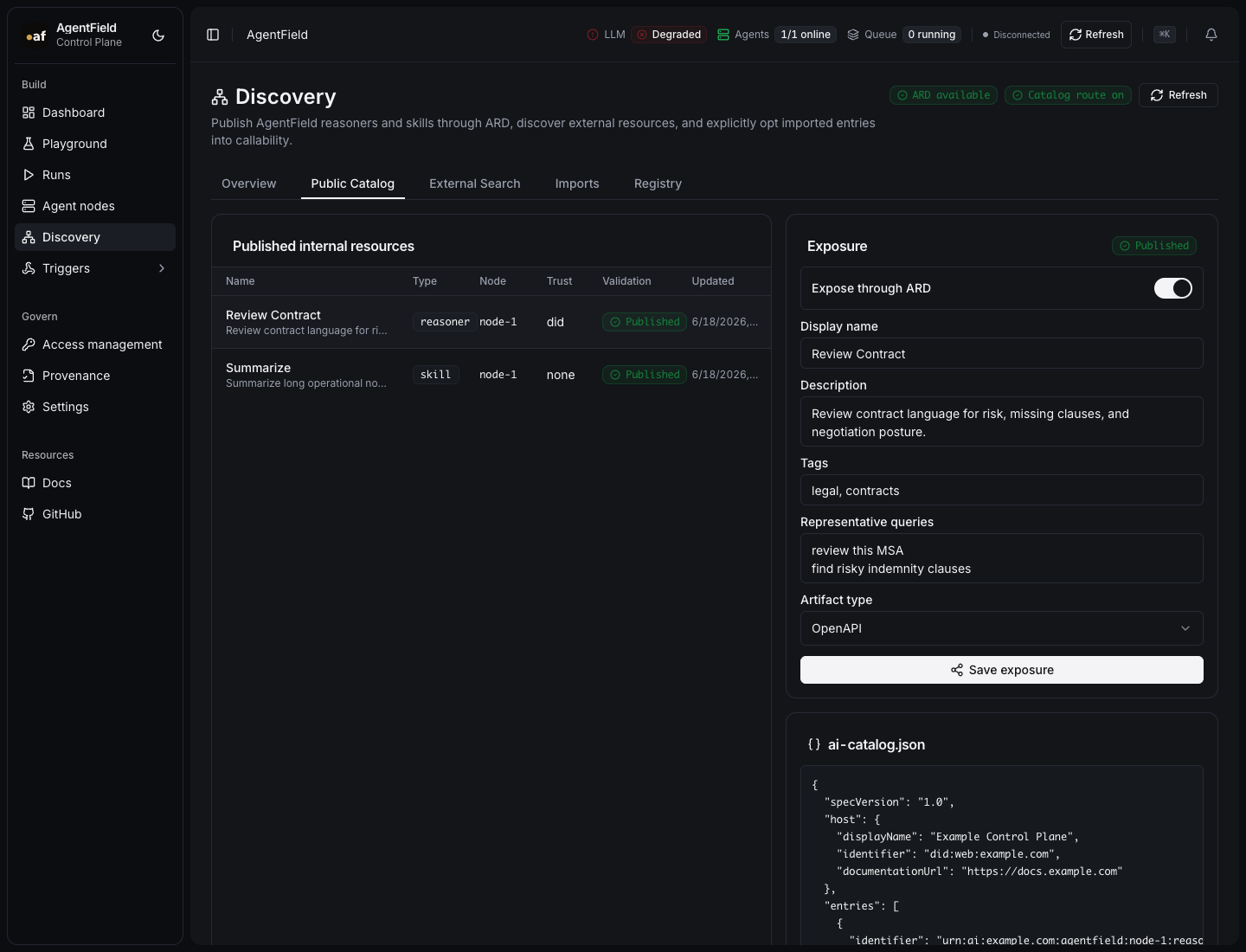The height and width of the screenshot is (952, 1246).
Task: Navigate to Playground
Action: coord(95,144)
